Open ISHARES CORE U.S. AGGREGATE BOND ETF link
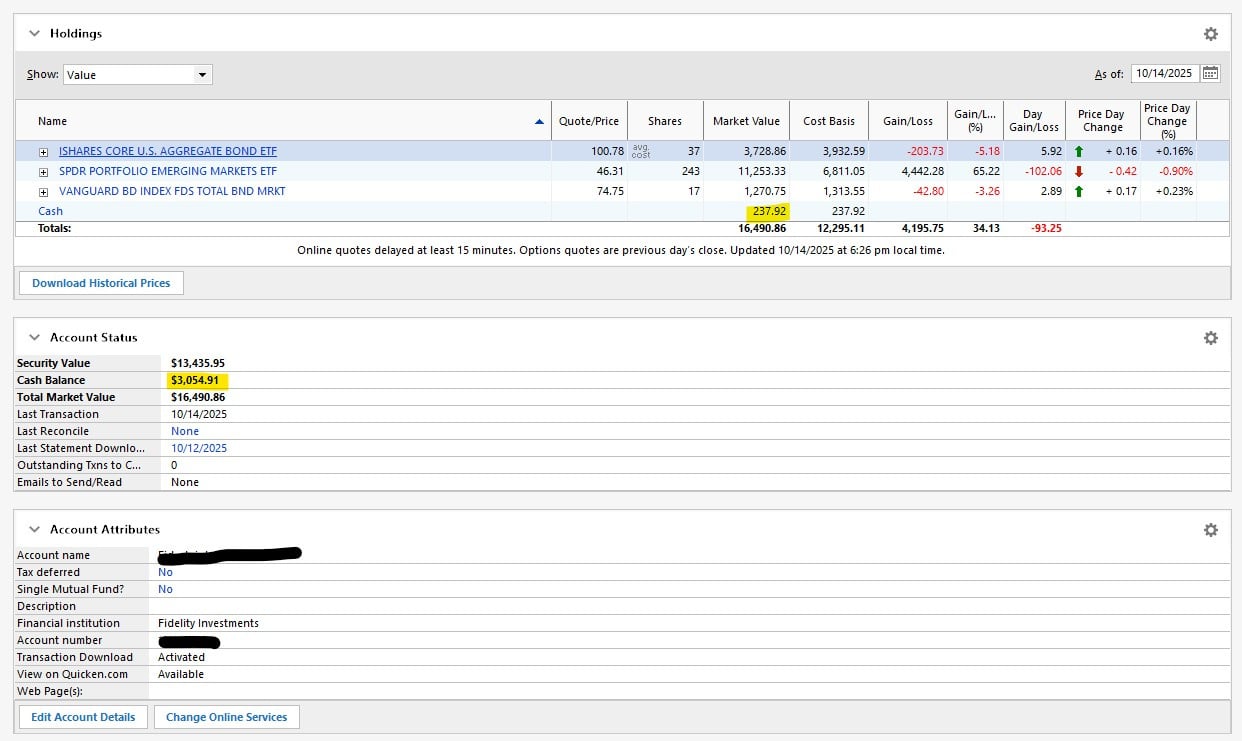This screenshot has height=741, width=1242. [168, 151]
